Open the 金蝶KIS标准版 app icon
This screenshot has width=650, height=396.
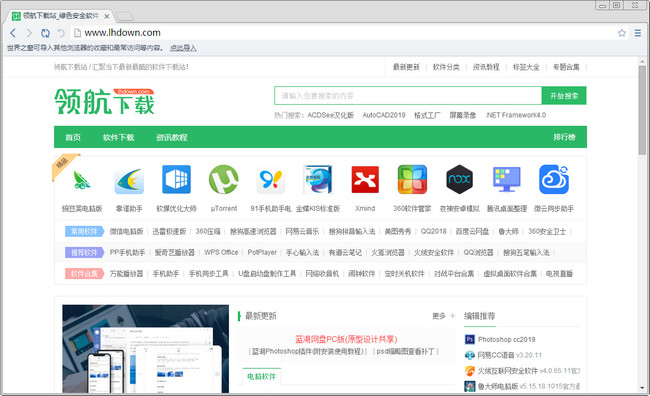click(x=318, y=180)
